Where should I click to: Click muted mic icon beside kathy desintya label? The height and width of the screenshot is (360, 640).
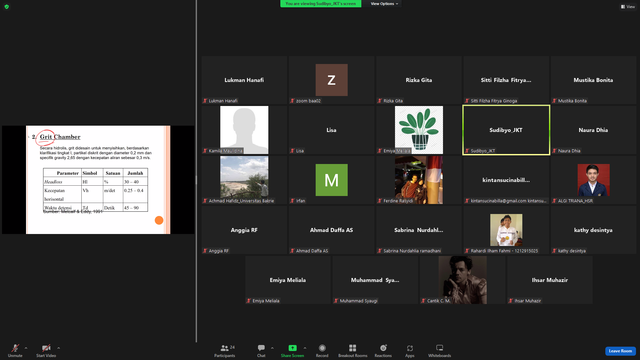pyautogui.click(x=555, y=251)
